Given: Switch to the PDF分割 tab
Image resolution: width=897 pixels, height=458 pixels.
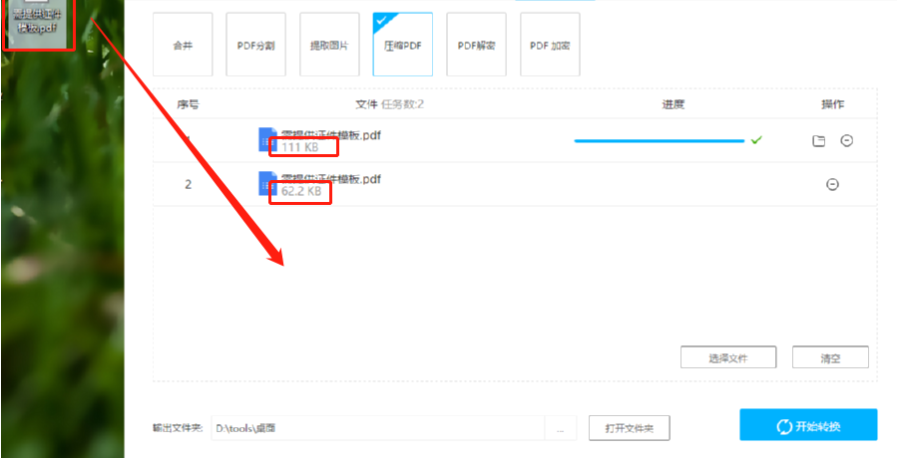Looking at the screenshot, I should pyautogui.click(x=256, y=45).
